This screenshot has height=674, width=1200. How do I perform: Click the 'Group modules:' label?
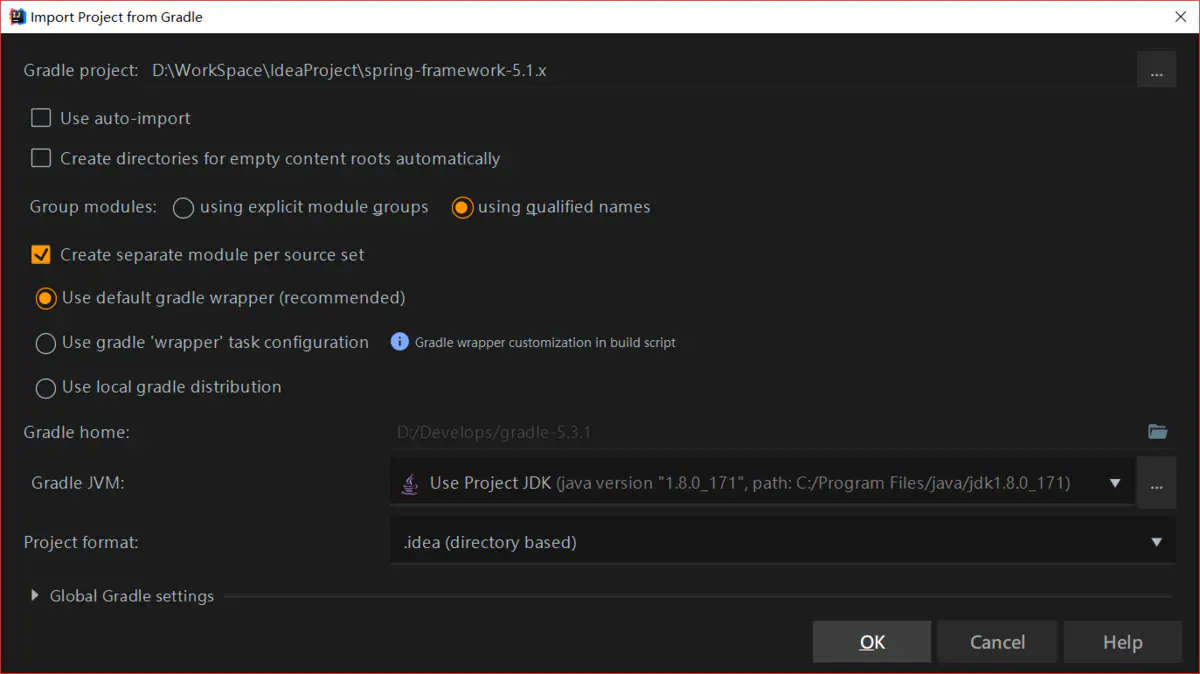(x=93, y=207)
